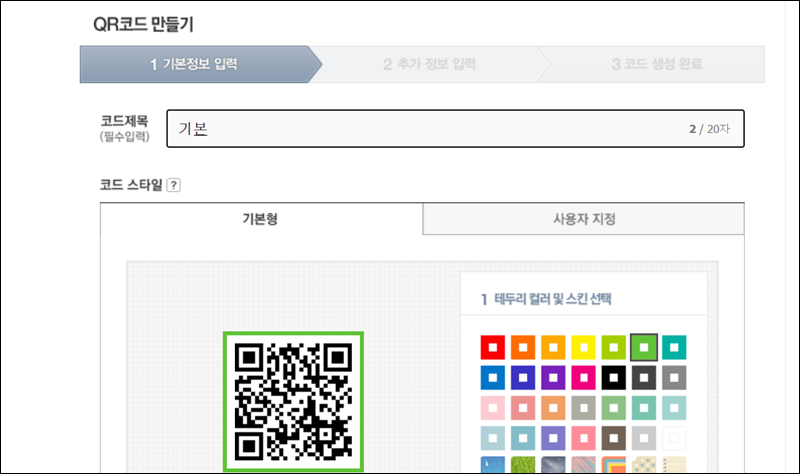Screen dimensions: 800x474
Task: Select the pale baby-pink border swatch
Action: [x=493, y=408]
